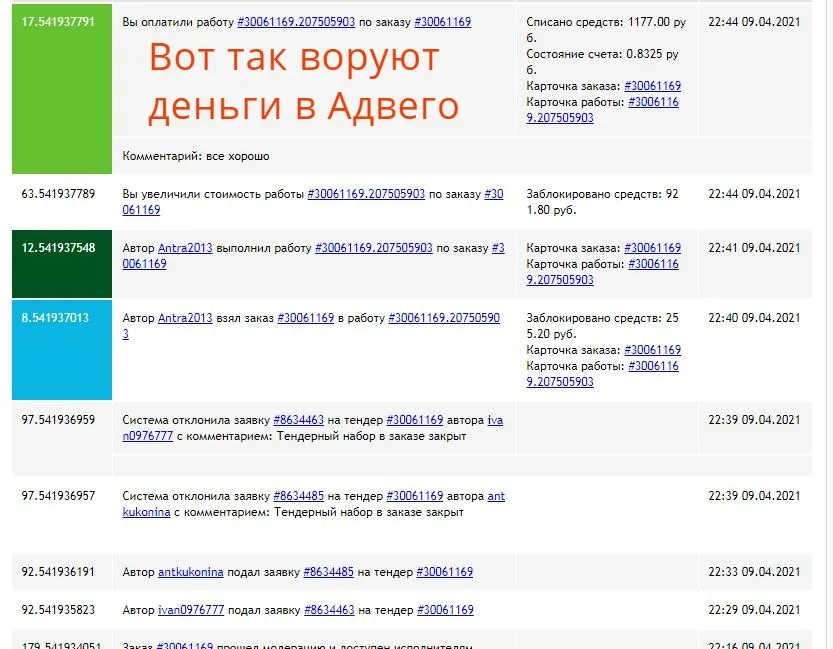Click the timestamp 22:39 in the #8634463 rejection row
The image size is (833, 649).
(754, 420)
